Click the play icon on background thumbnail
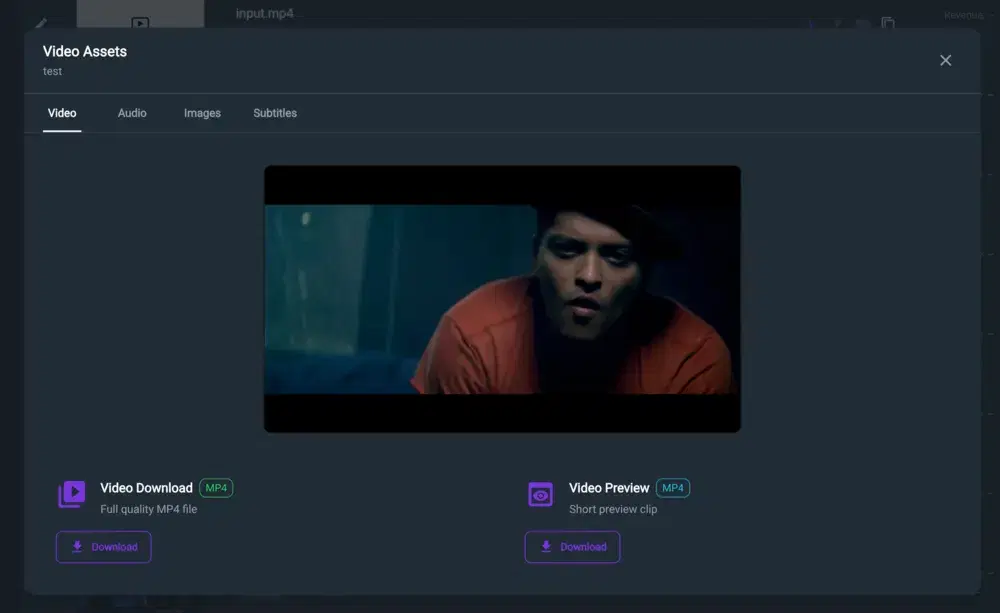 coord(140,23)
